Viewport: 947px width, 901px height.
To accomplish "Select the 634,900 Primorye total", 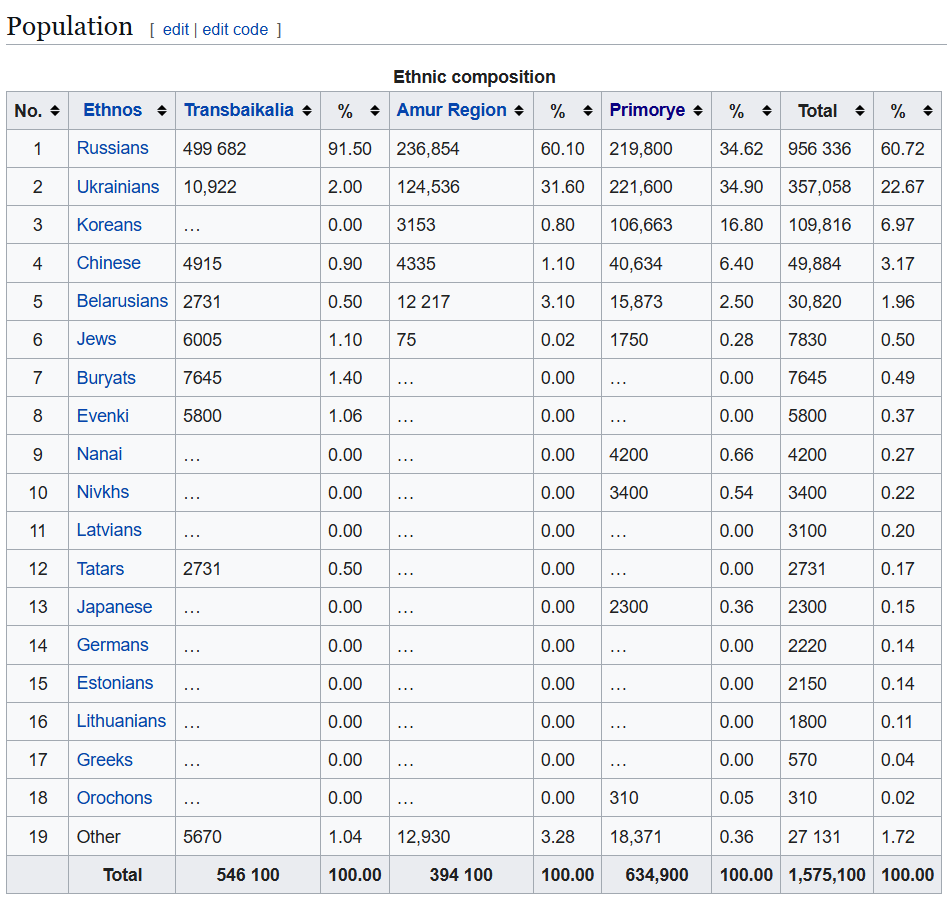I will click(656, 874).
